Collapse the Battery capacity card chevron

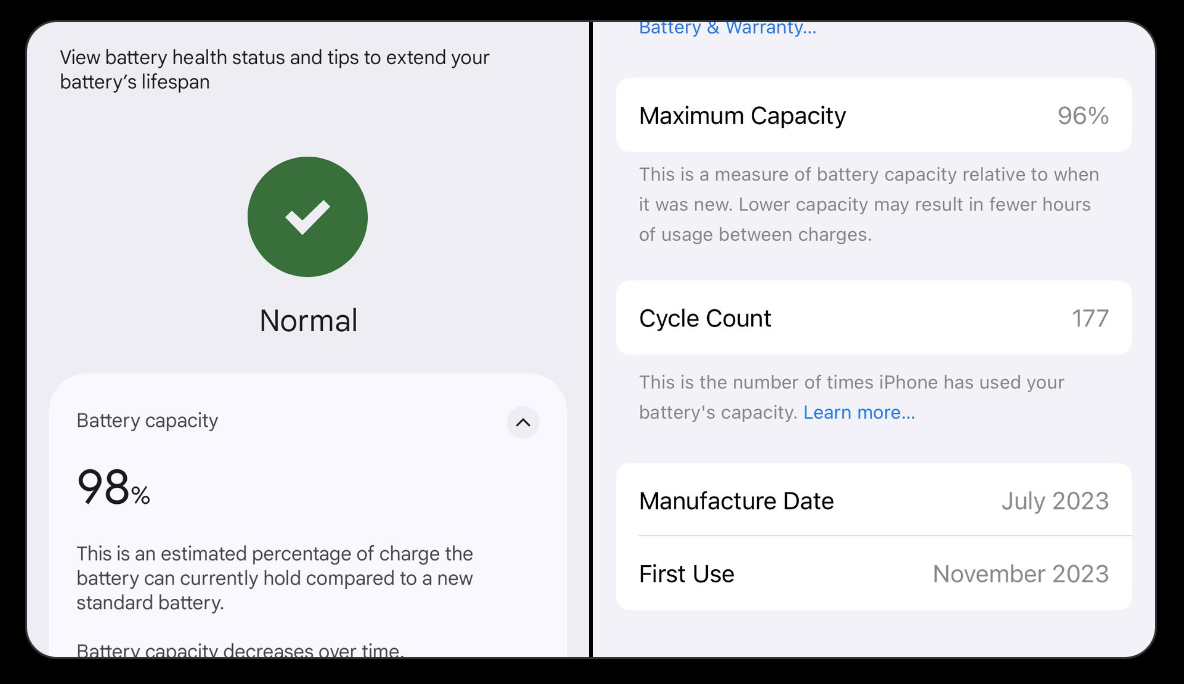pyautogui.click(x=523, y=422)
